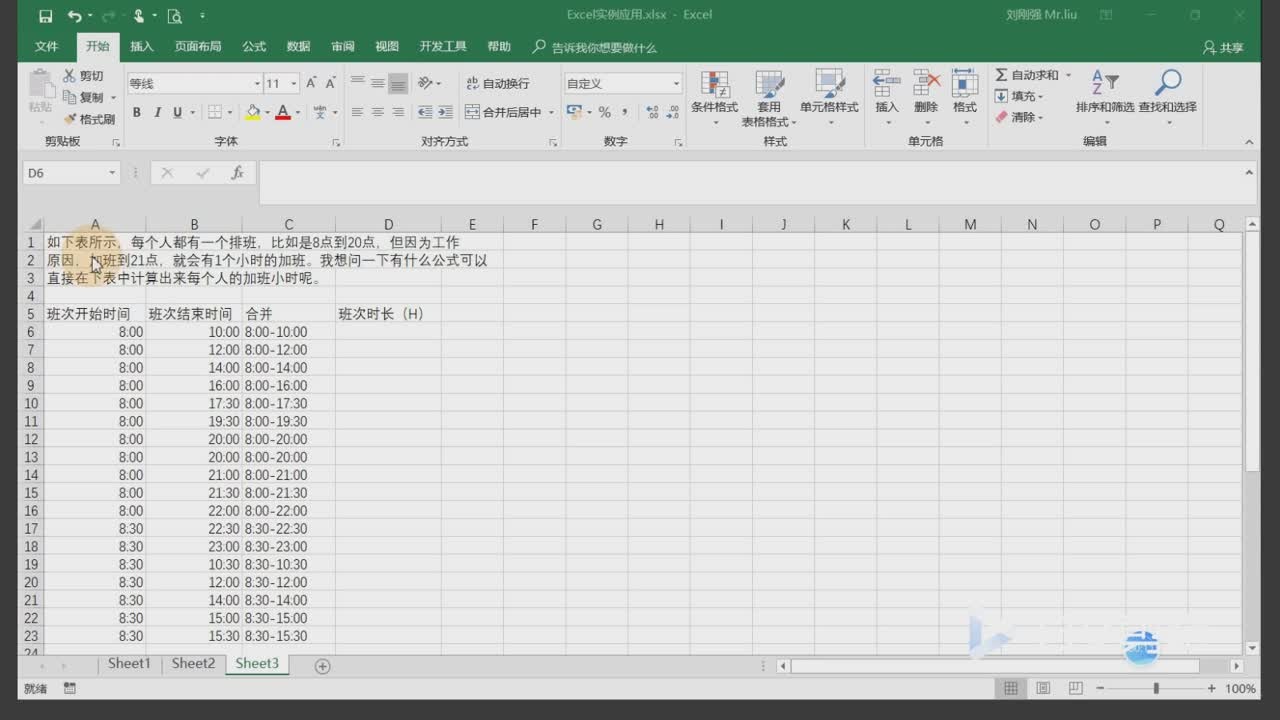The height and width of the screenshot is (720, 1280).
Task: Expand Merge and Center (合并后居中) arrow
Action: coord(551,112)
